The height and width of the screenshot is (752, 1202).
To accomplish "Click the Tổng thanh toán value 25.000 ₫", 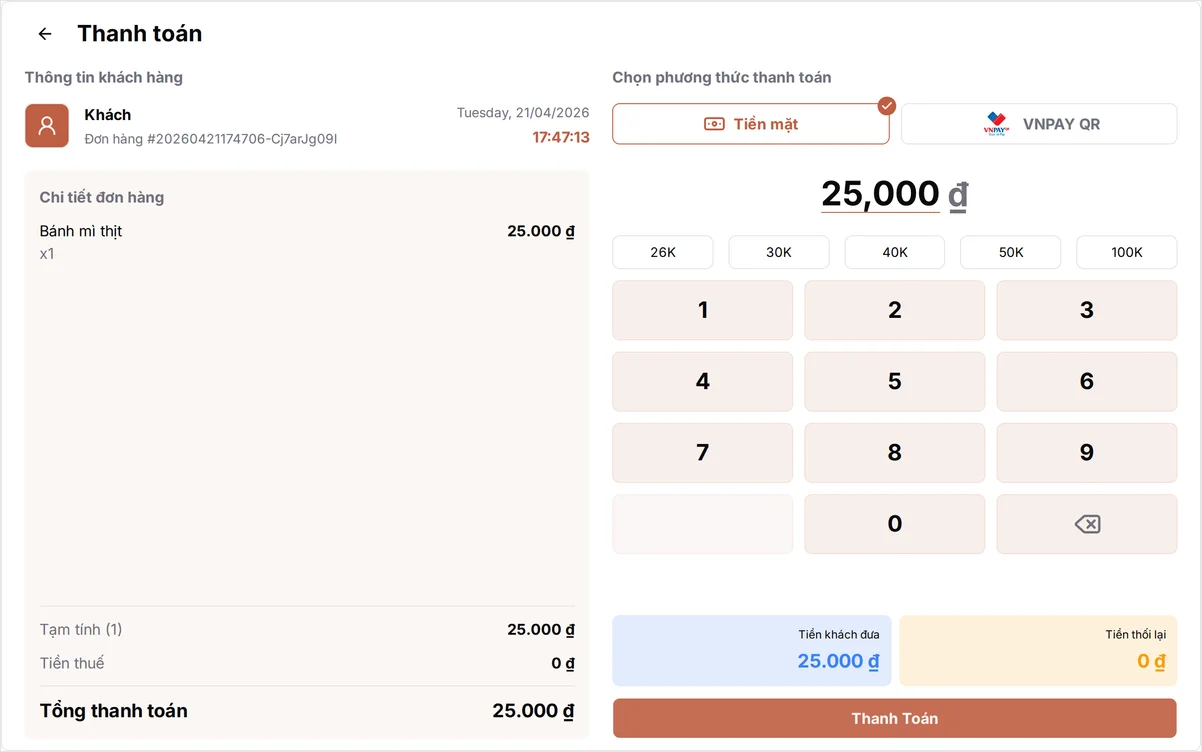I will click(x=533, y=711).
